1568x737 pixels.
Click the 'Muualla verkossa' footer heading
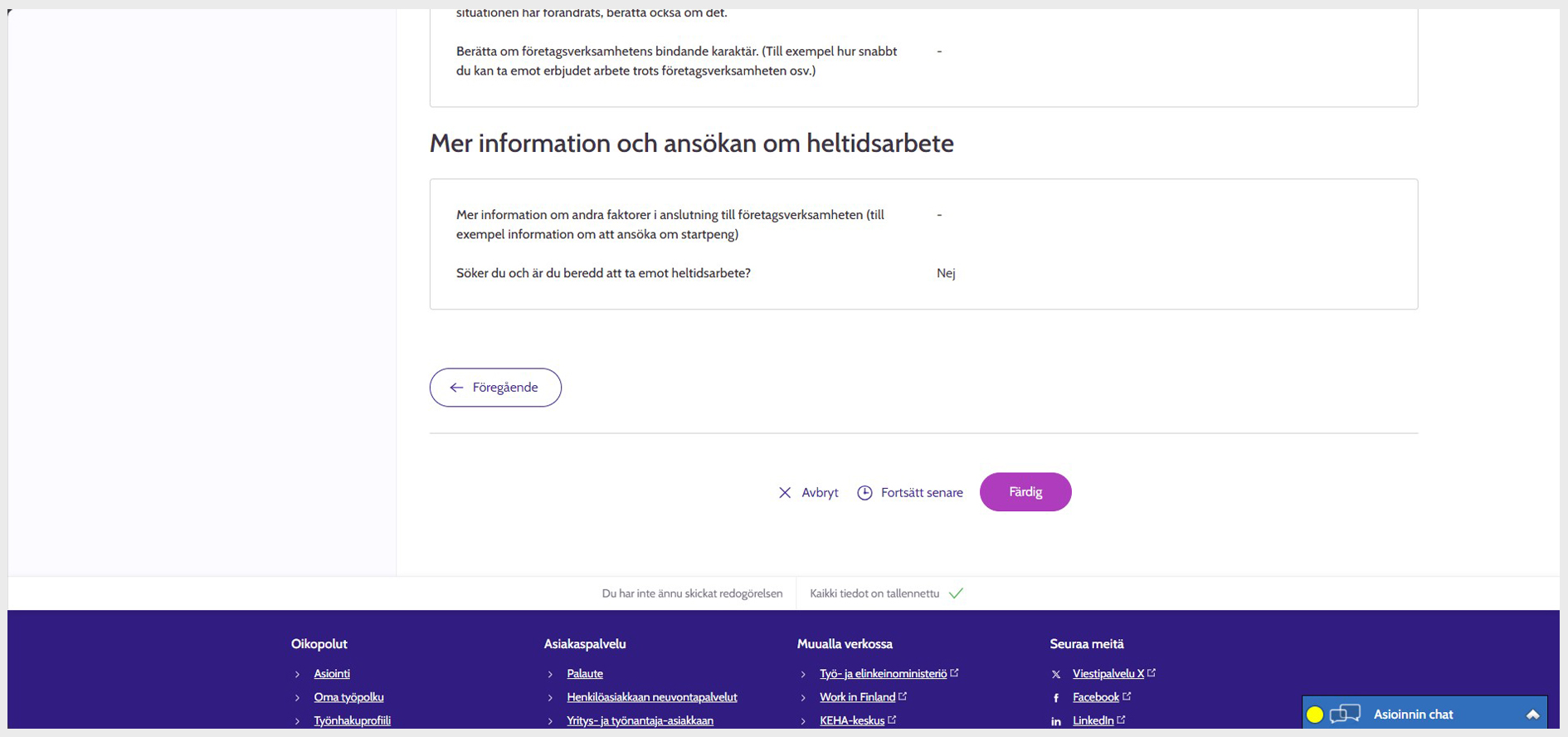coord(845,644)
